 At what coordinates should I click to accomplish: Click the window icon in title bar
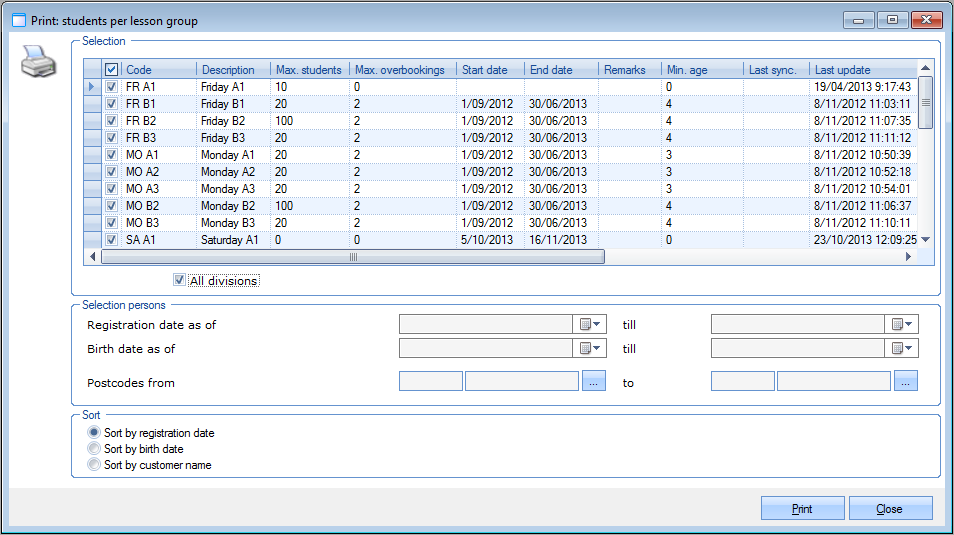(x=18, y=20)
